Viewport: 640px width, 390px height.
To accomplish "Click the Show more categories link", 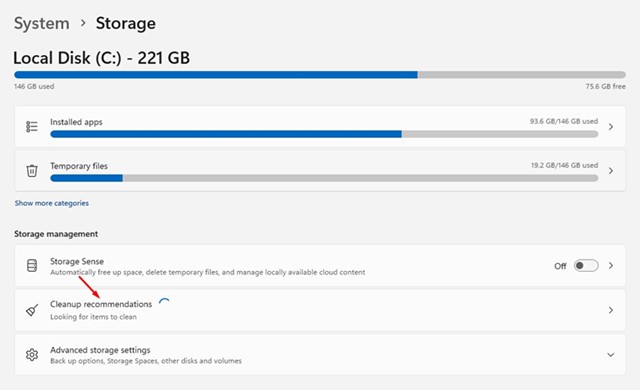I will tap(52, 203).
